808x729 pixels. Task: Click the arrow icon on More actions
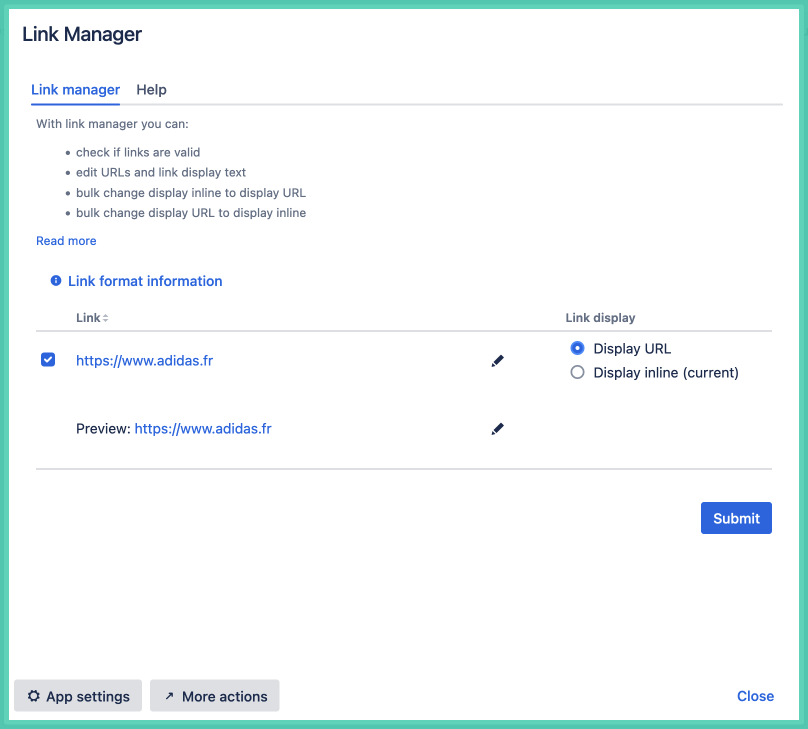pyautogui.click(x=169, y=696)
